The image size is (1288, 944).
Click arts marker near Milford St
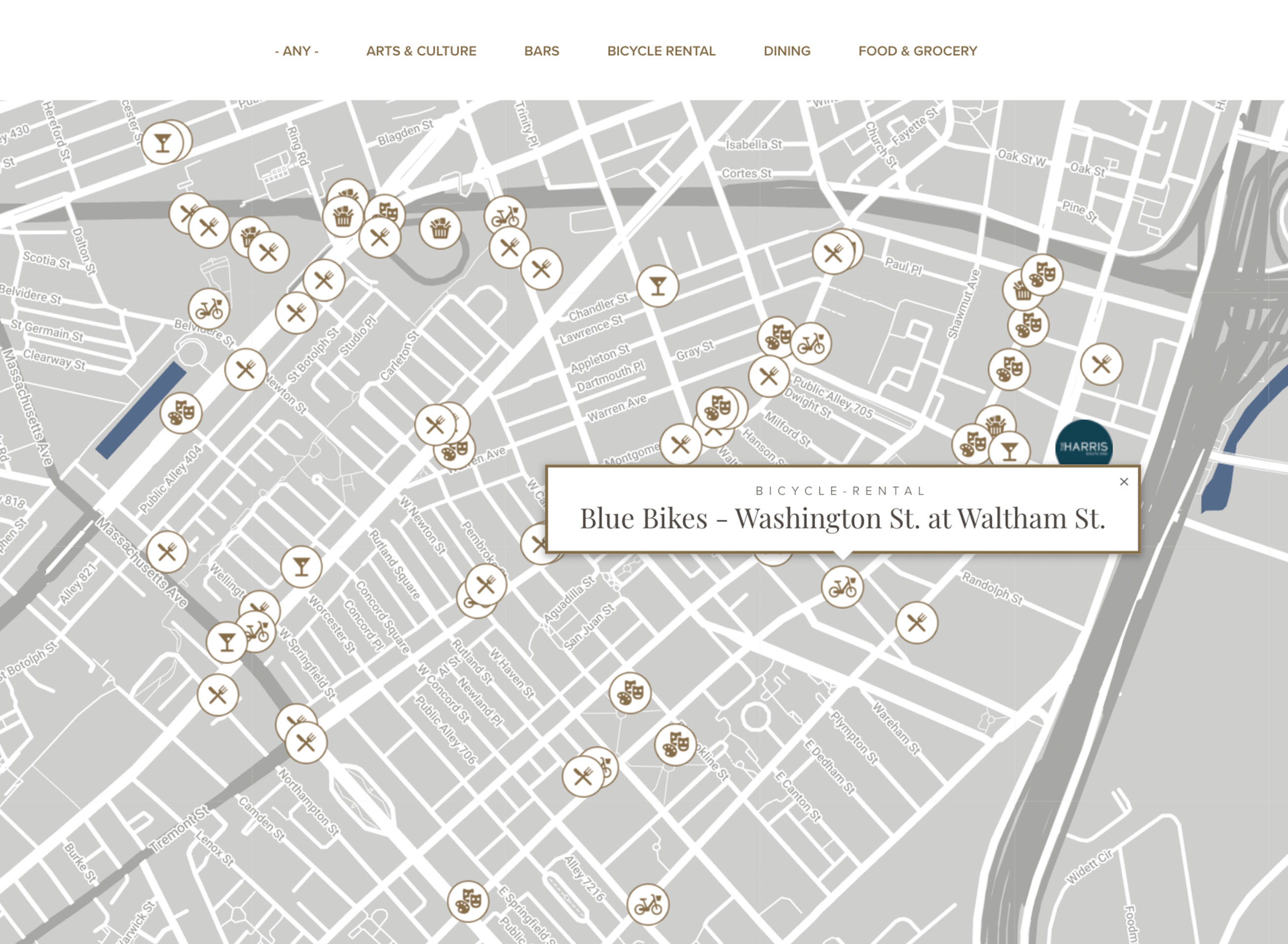(717, 408)
